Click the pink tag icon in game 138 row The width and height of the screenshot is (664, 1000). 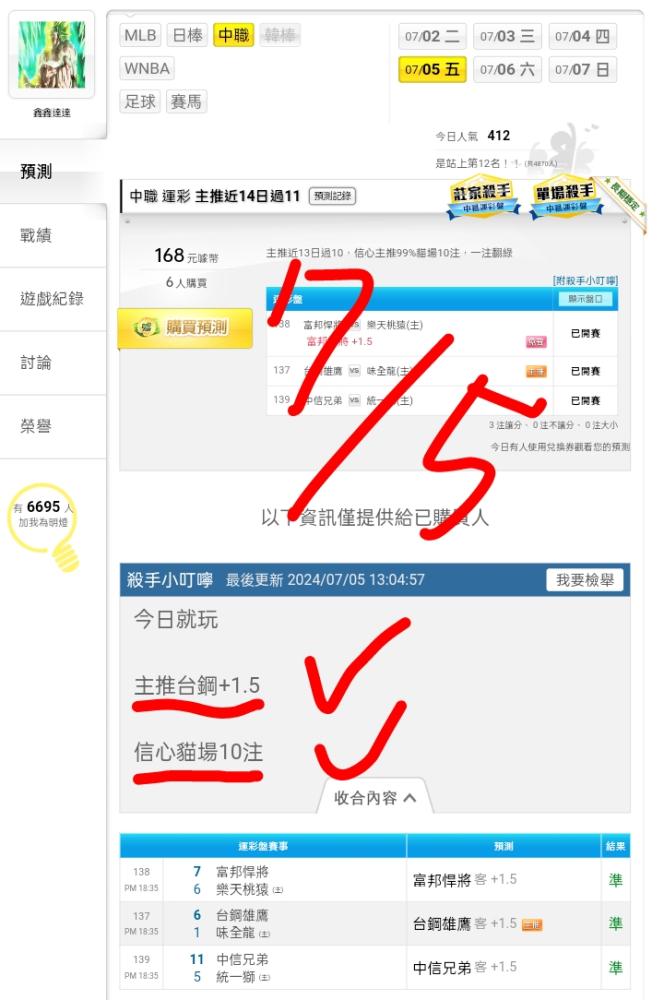(536, 342)
